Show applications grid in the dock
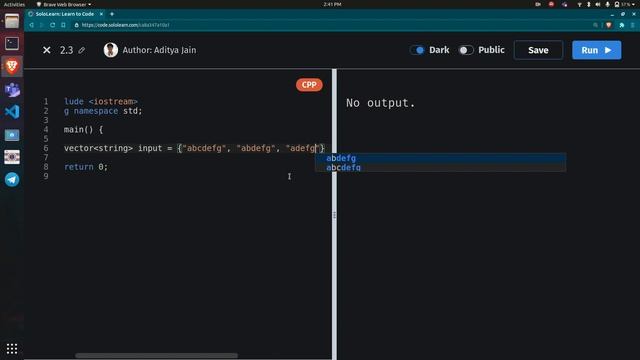Screen dimensions: 640x360 tap(12, 349)
